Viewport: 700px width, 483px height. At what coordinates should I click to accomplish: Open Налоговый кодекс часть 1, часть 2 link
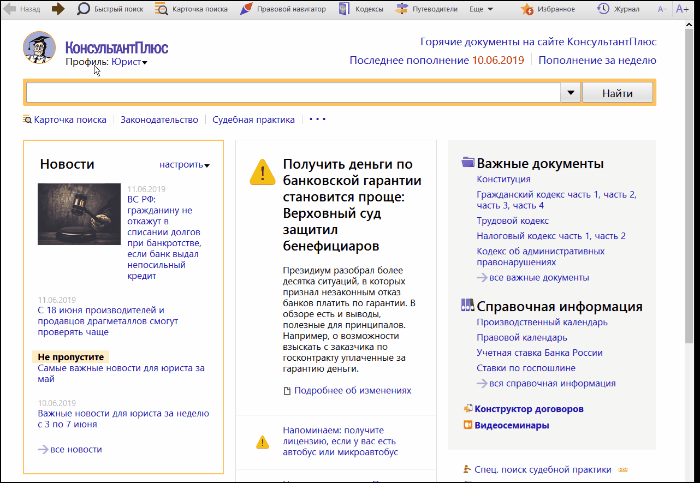551,236
